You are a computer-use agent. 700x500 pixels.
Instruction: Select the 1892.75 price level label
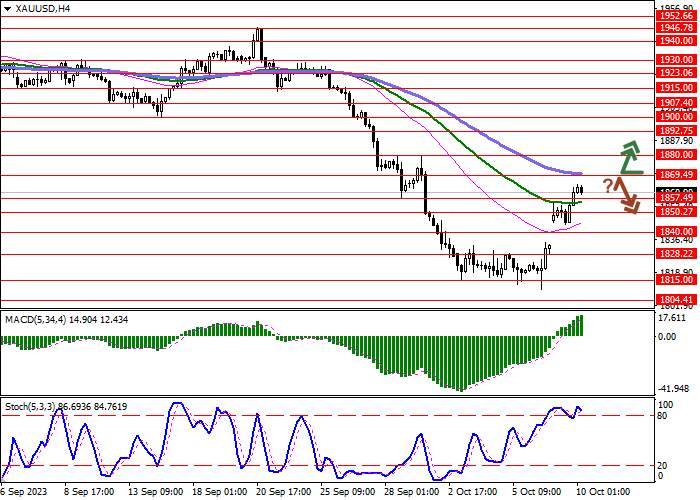pos(677,131)
